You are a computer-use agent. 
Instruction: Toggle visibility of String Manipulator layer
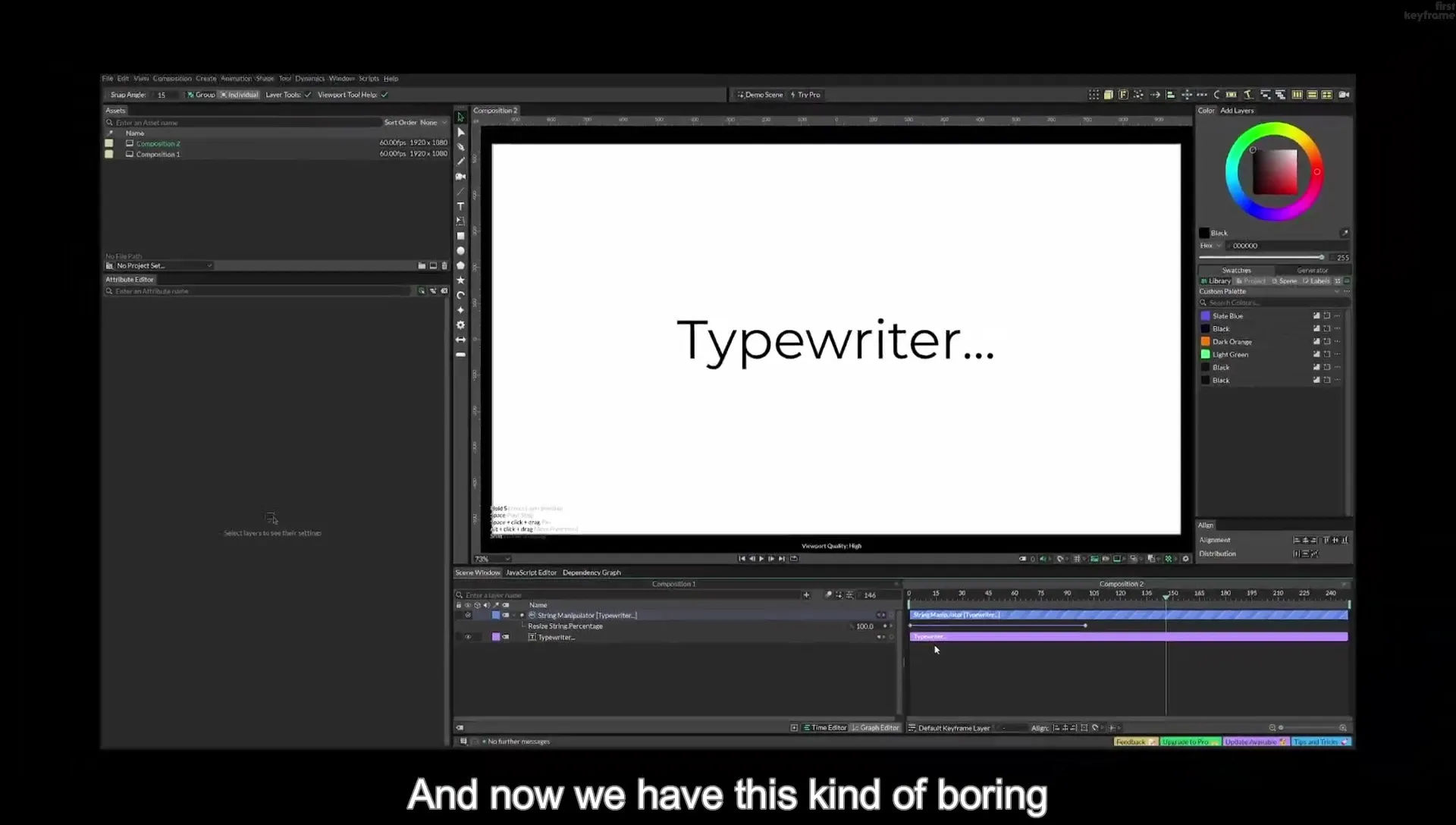(468, 615)
